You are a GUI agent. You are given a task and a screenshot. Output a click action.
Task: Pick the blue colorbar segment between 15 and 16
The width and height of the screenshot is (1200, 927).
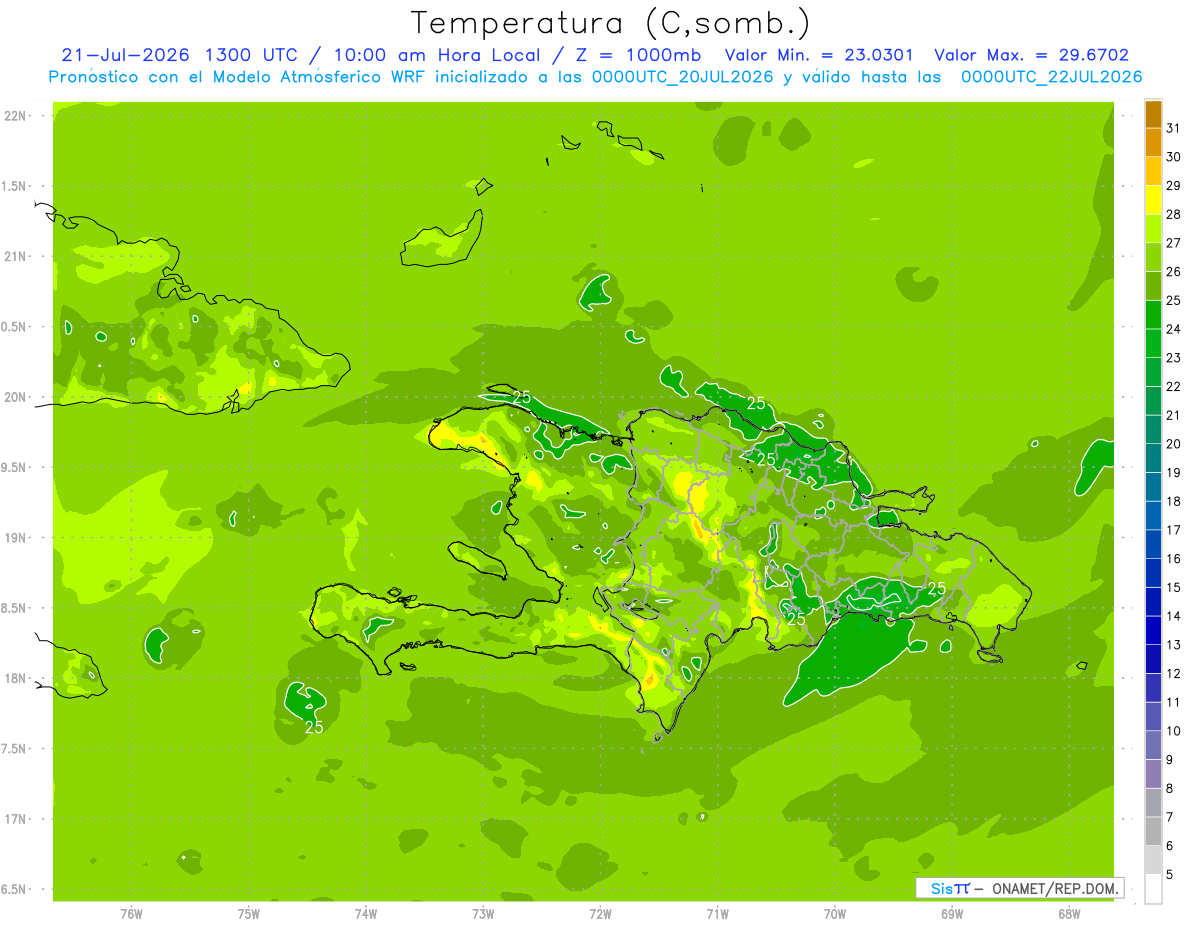[1153, 574]
